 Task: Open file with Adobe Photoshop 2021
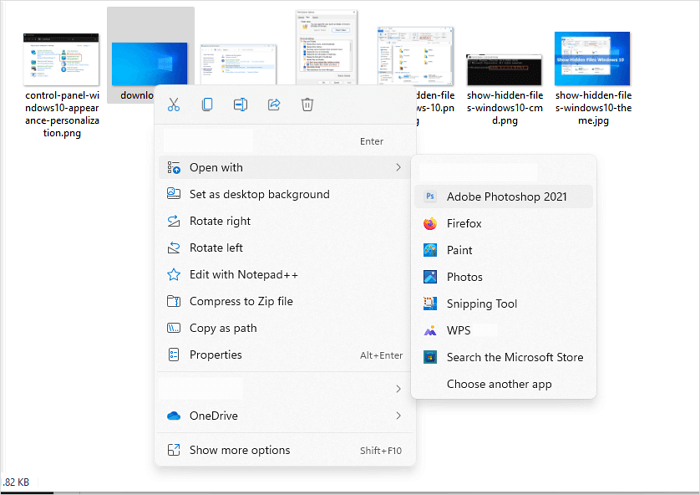coord(506,197)
